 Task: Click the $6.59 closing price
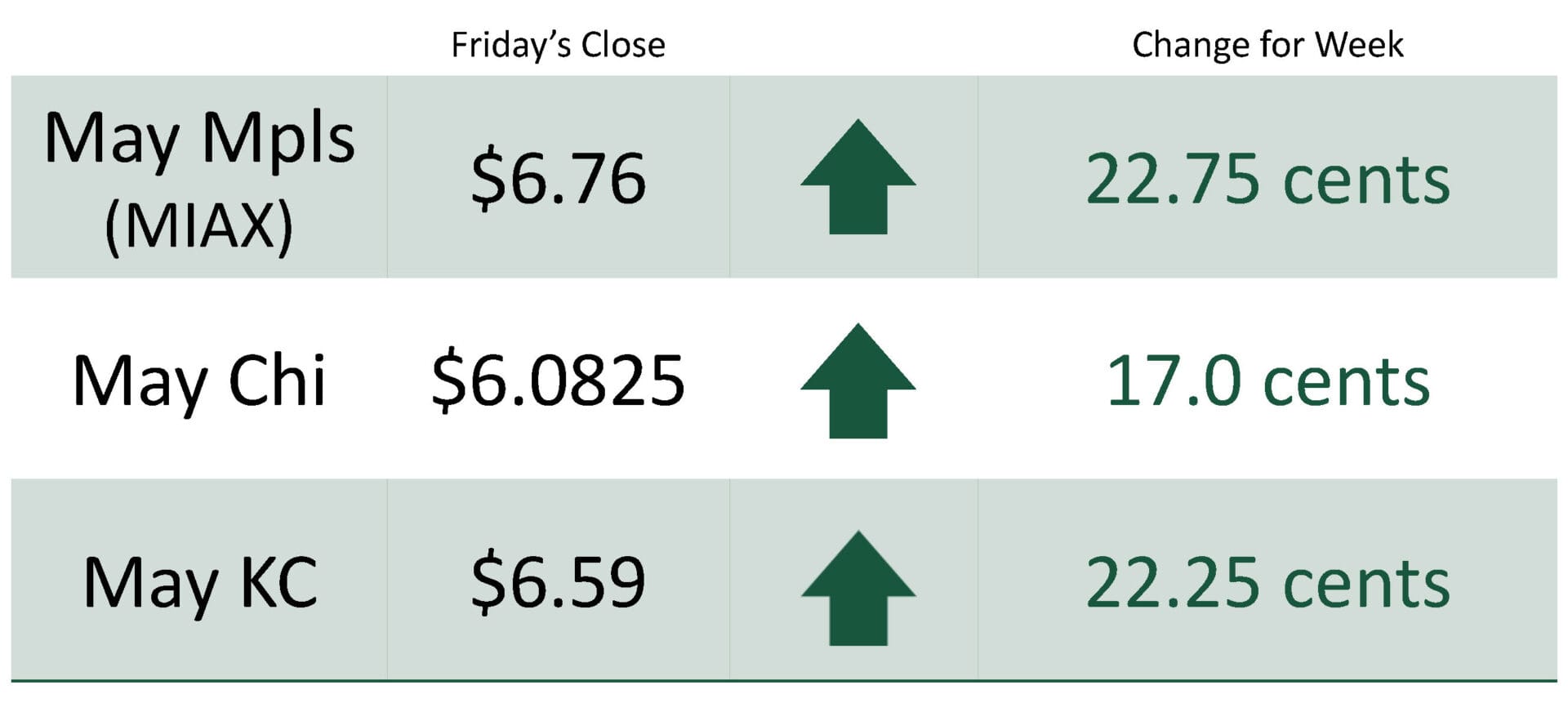(558, 582)
